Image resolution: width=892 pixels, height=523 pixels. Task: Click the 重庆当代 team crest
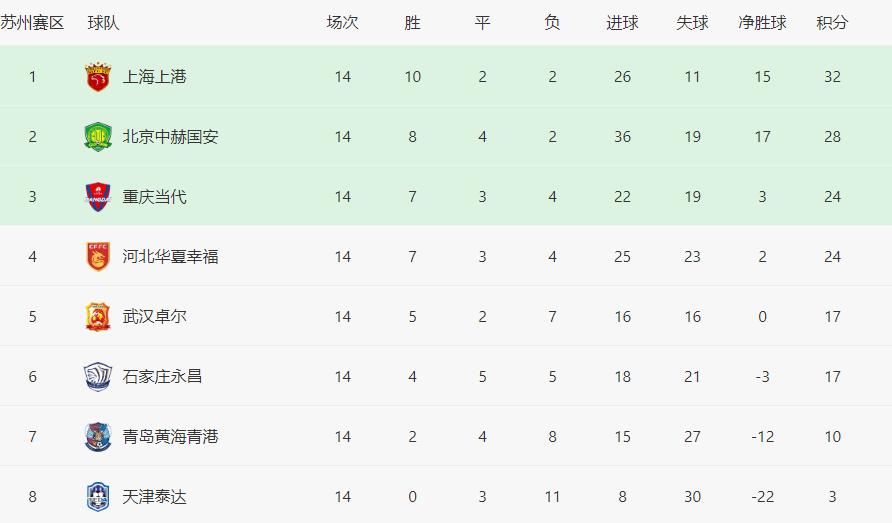(98, 197)
